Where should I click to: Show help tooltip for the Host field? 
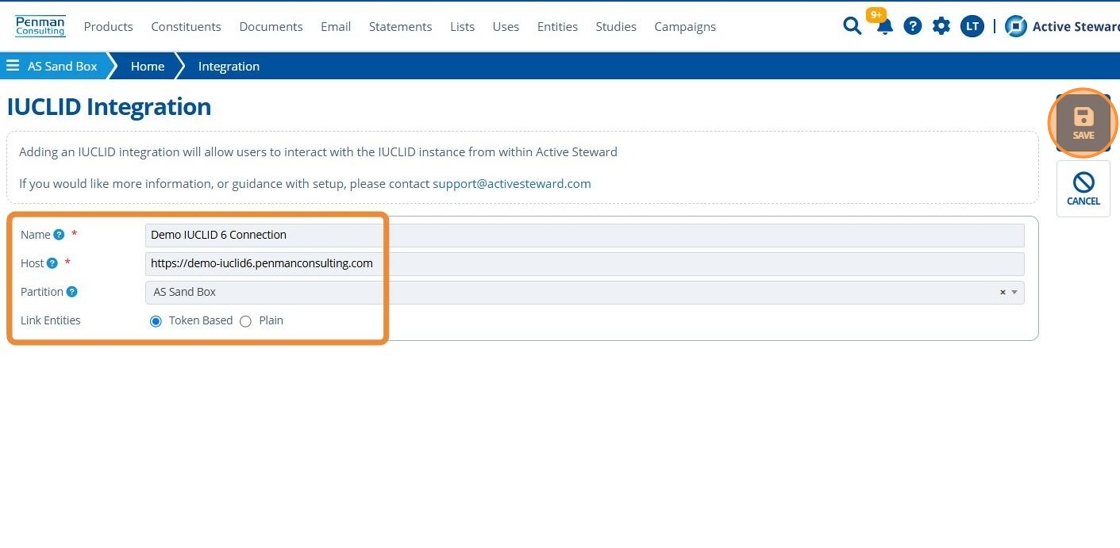tap(52, 263)
